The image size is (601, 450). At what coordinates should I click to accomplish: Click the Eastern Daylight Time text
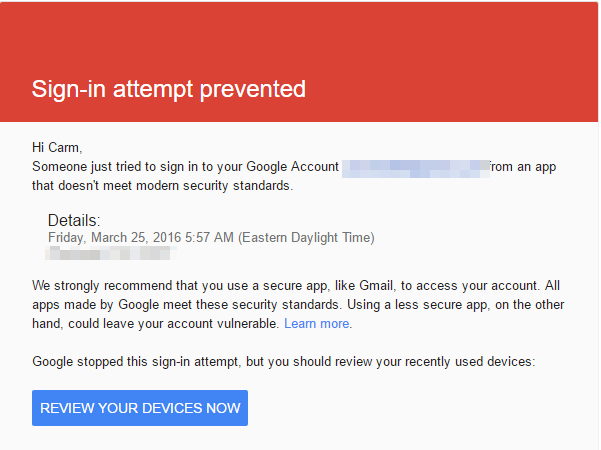(306, 238)
